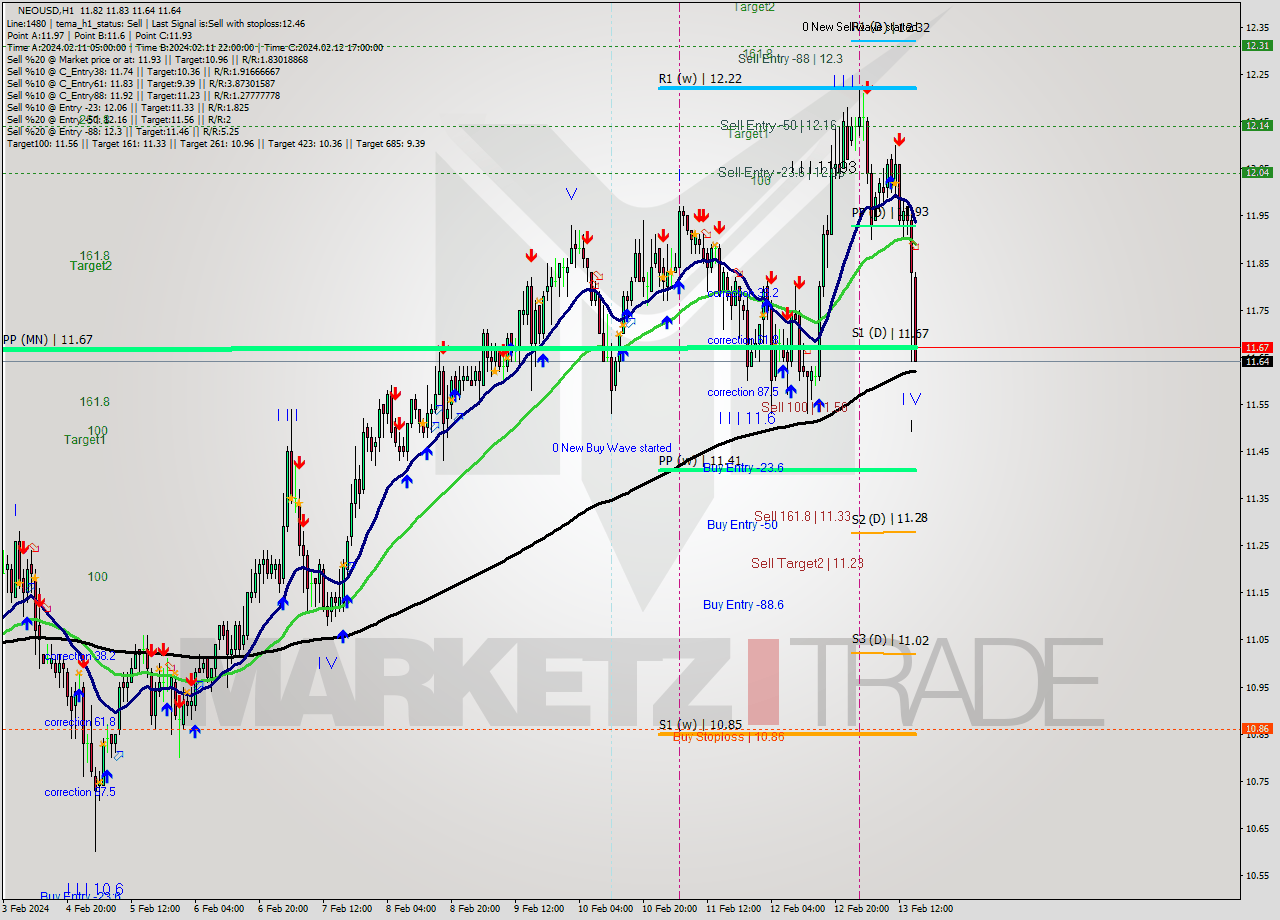This screenshot has width=1280, height=920.
Task: Select the 'I I I 10.6' wave label
Action: (94, 888)
